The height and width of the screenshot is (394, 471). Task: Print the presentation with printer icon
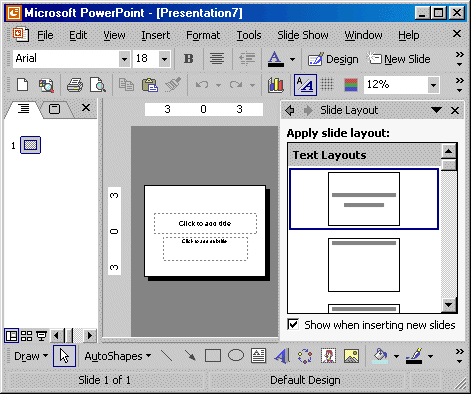pyautogui.click(x=75, y=85)
